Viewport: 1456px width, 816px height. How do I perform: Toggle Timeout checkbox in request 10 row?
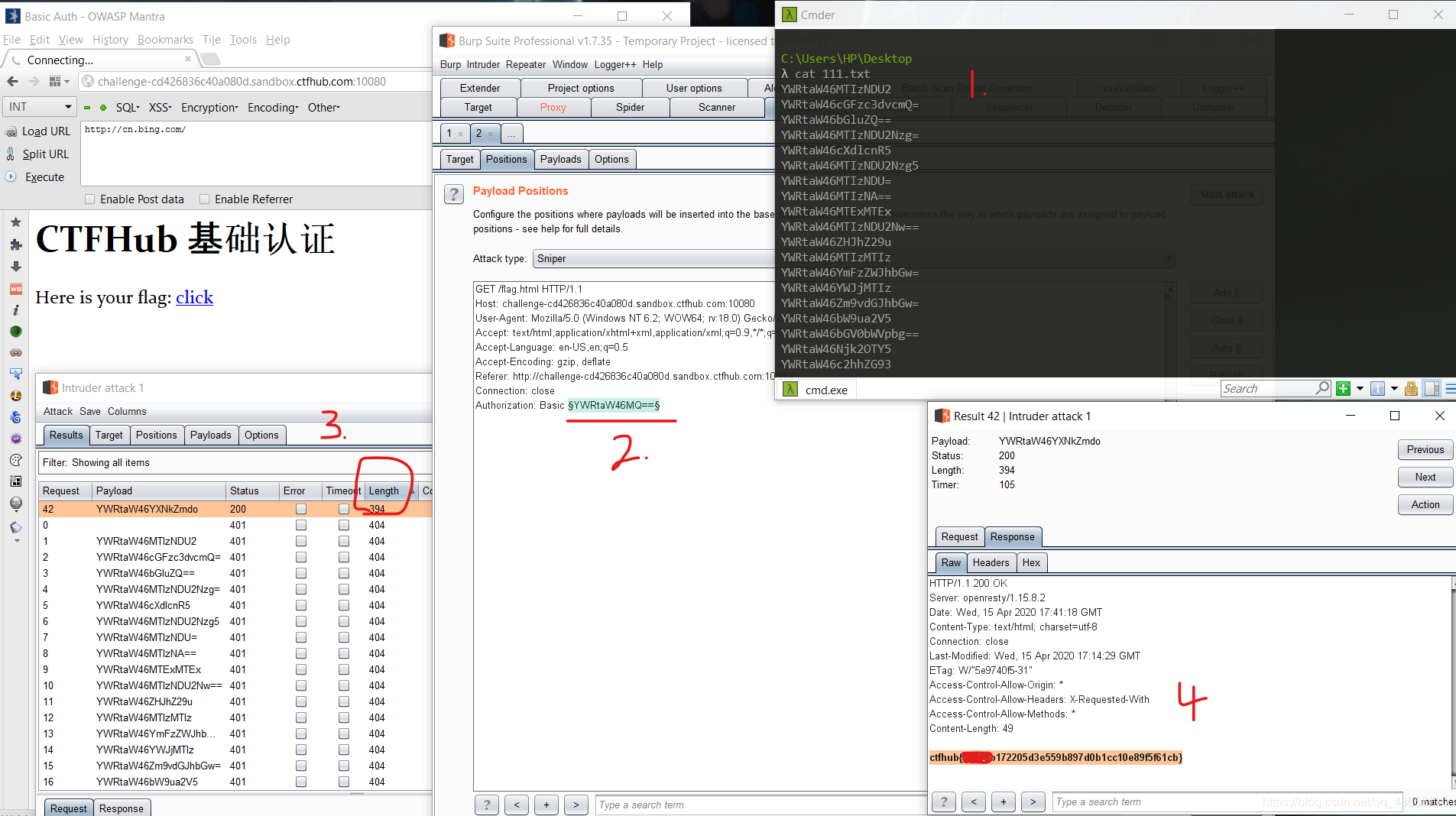(344, 685)
